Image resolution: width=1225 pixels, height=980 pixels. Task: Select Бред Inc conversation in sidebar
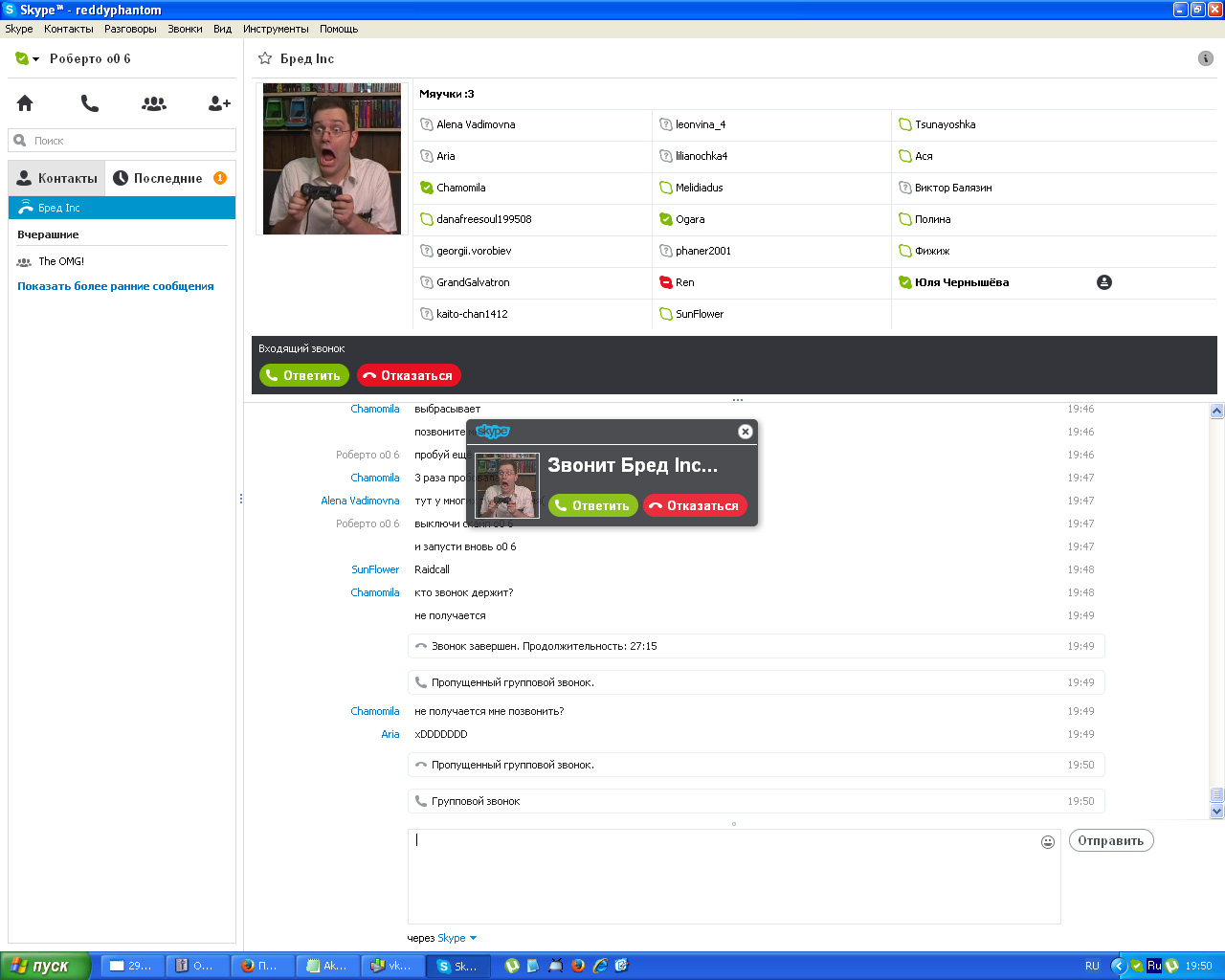pyautogui.click(x=122, y=208)
